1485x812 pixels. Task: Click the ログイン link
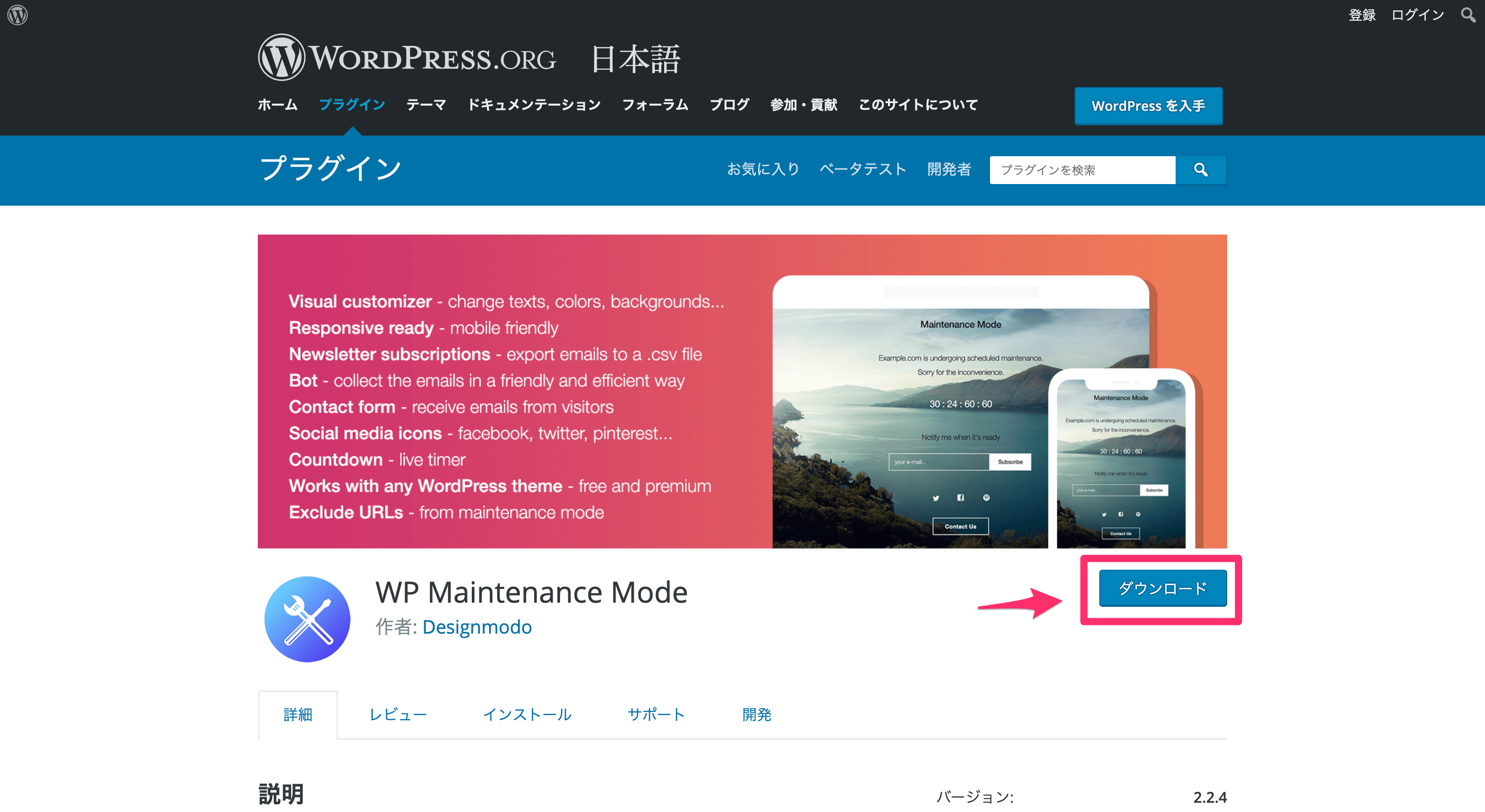[1417, 14]
